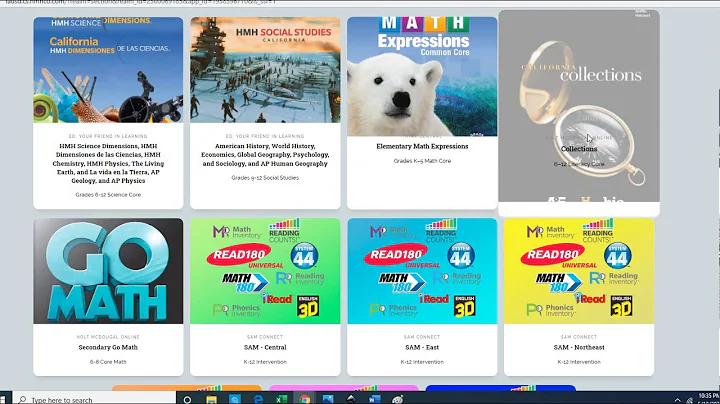Click 'SAM Connect' label above SAM - Central
720x404 pixels.
pyautogui.click(x=265, y=337)
